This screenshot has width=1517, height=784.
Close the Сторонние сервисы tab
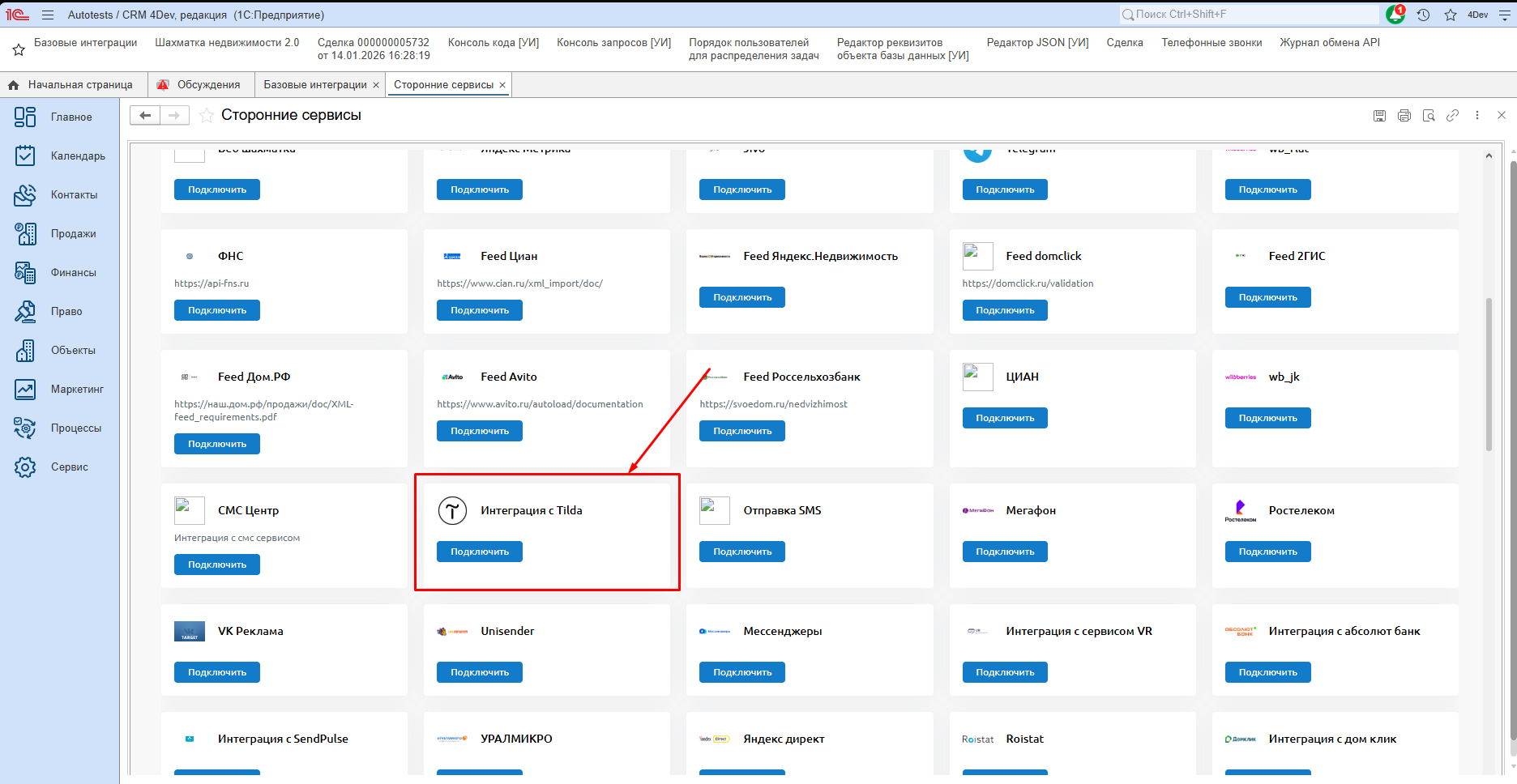tap(502, 85)
